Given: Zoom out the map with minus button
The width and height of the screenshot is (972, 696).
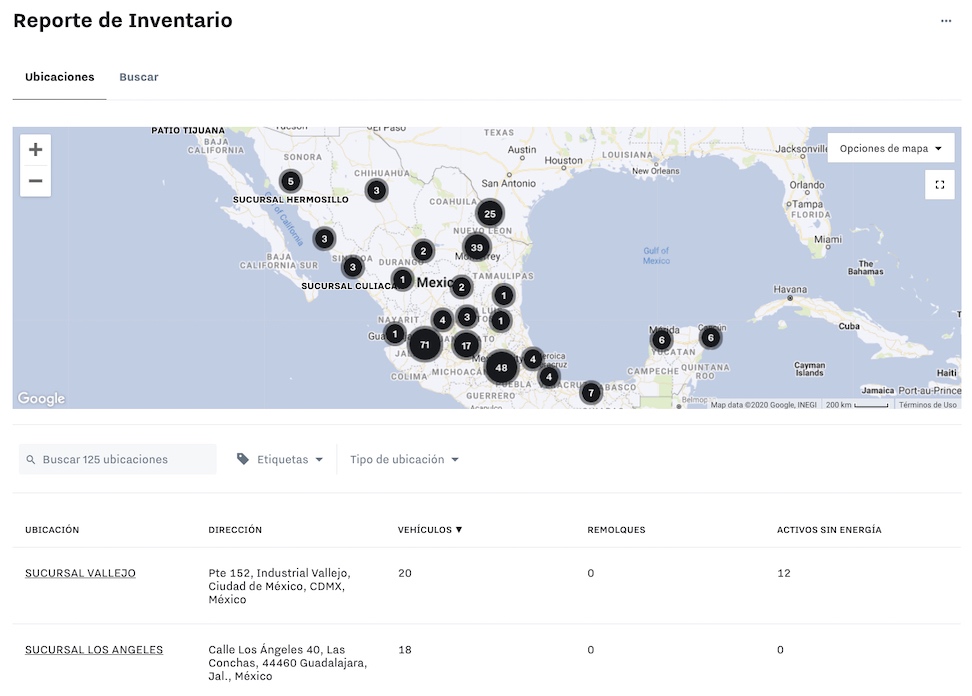Looking at the screenshot, I should point(35,181).
